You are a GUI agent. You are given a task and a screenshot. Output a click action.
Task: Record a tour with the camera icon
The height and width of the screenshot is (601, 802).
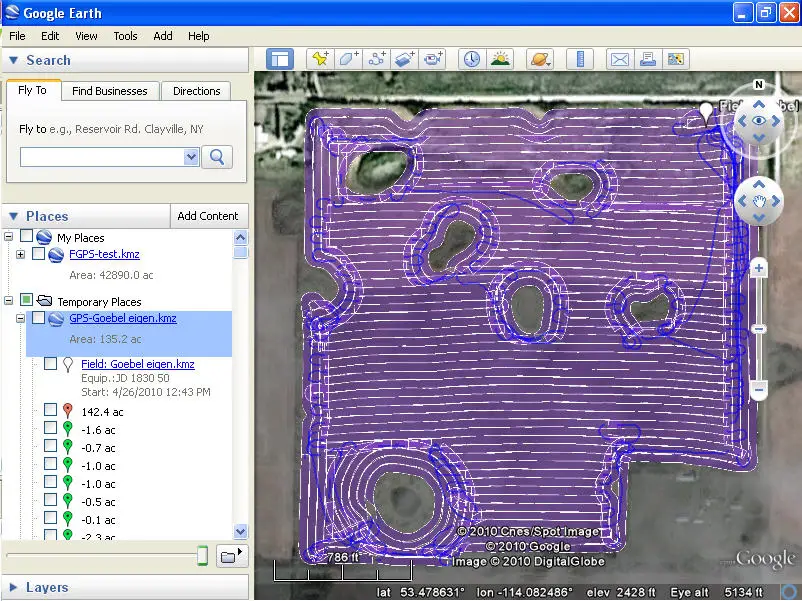(433, 59)
